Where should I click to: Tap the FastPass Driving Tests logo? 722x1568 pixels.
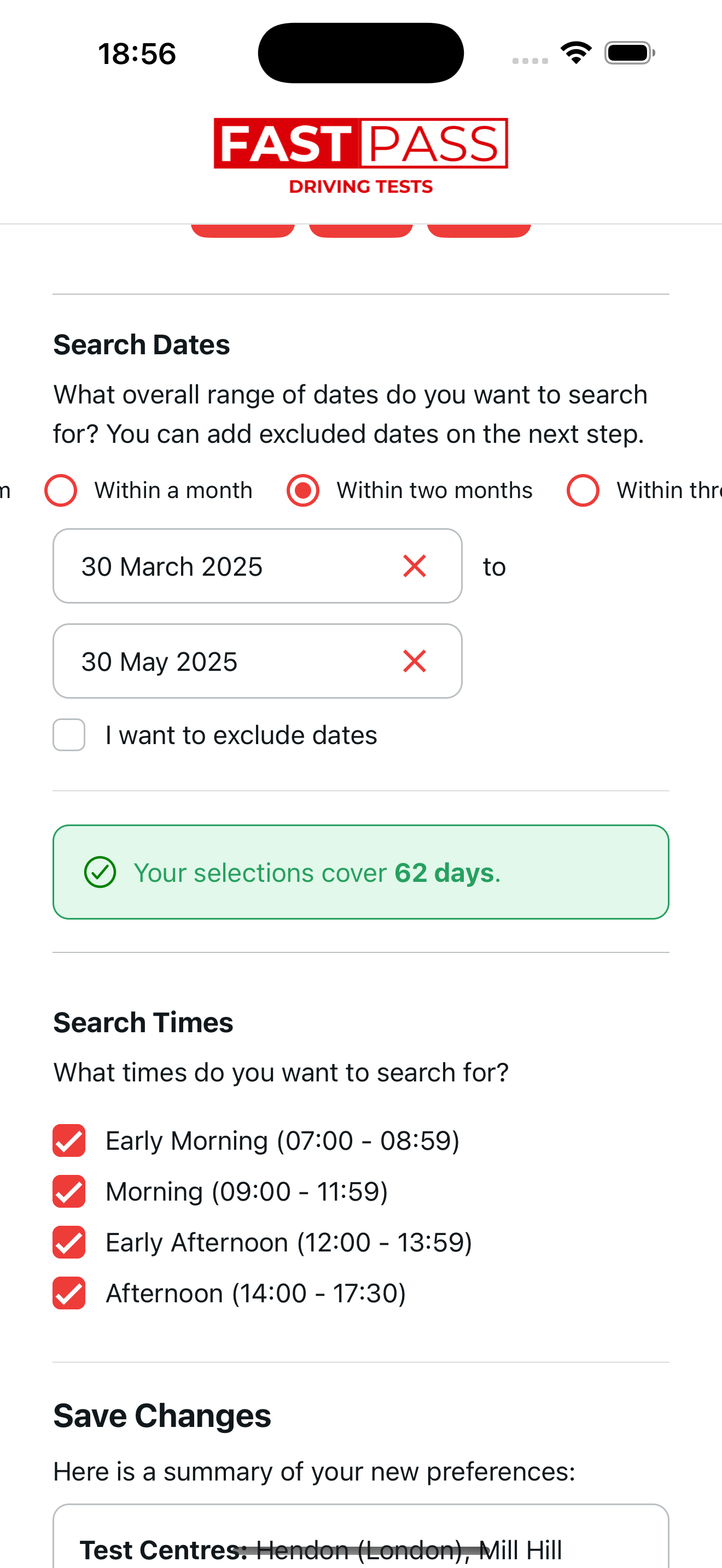coord(361,156)
